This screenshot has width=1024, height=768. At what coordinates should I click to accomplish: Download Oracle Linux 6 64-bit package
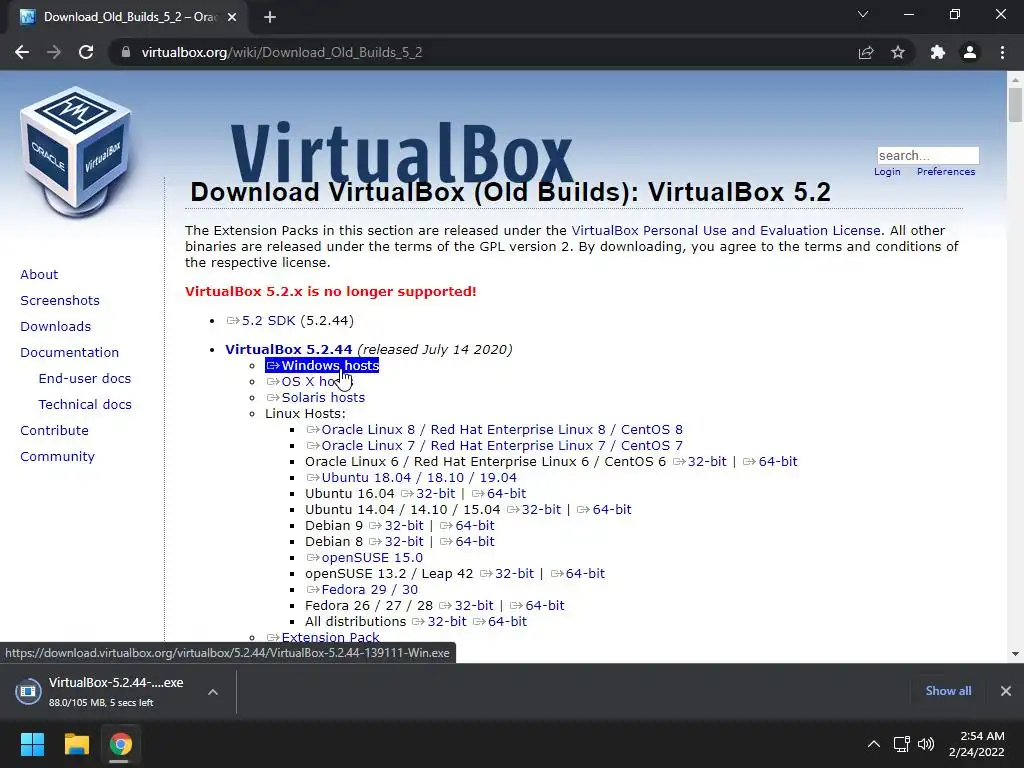click(x=771, y=462)
